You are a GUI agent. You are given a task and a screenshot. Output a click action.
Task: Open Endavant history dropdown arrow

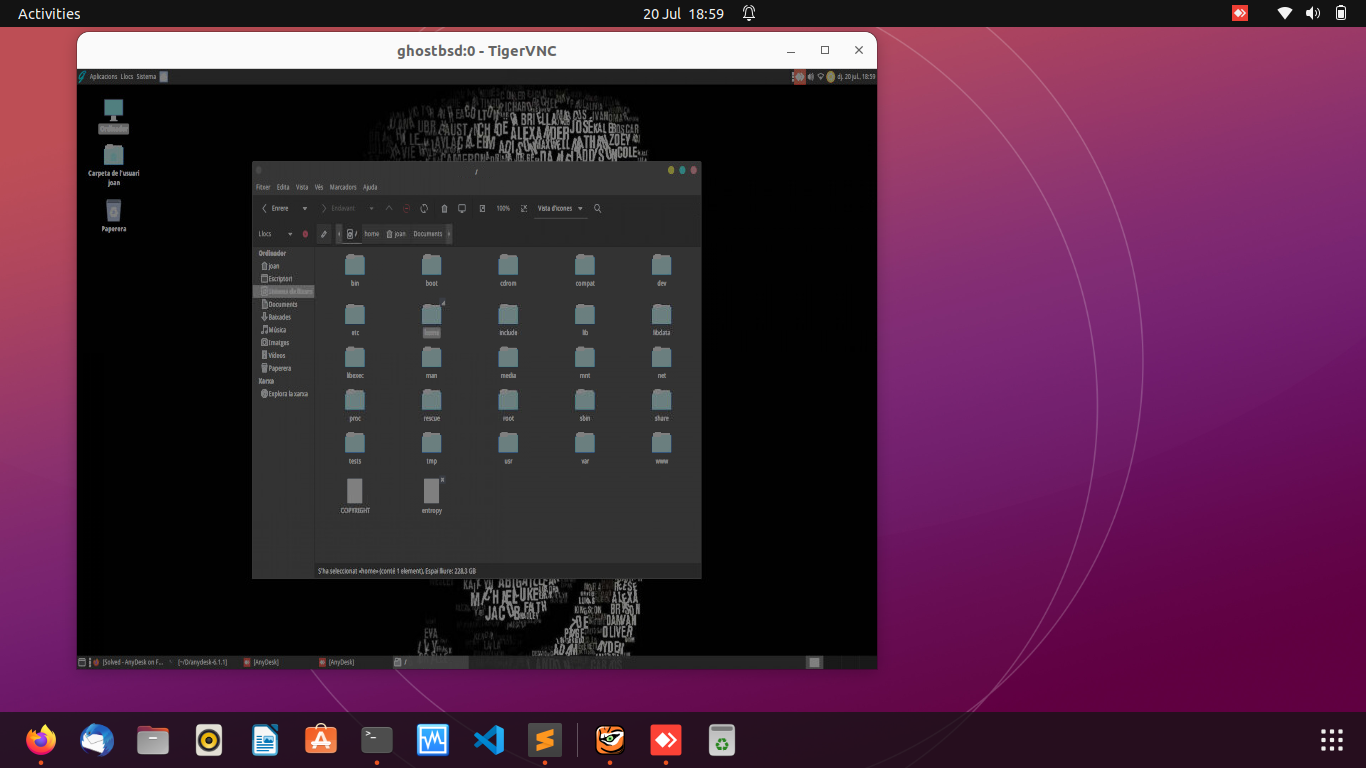pyautogui.click(x=372, y=209)
